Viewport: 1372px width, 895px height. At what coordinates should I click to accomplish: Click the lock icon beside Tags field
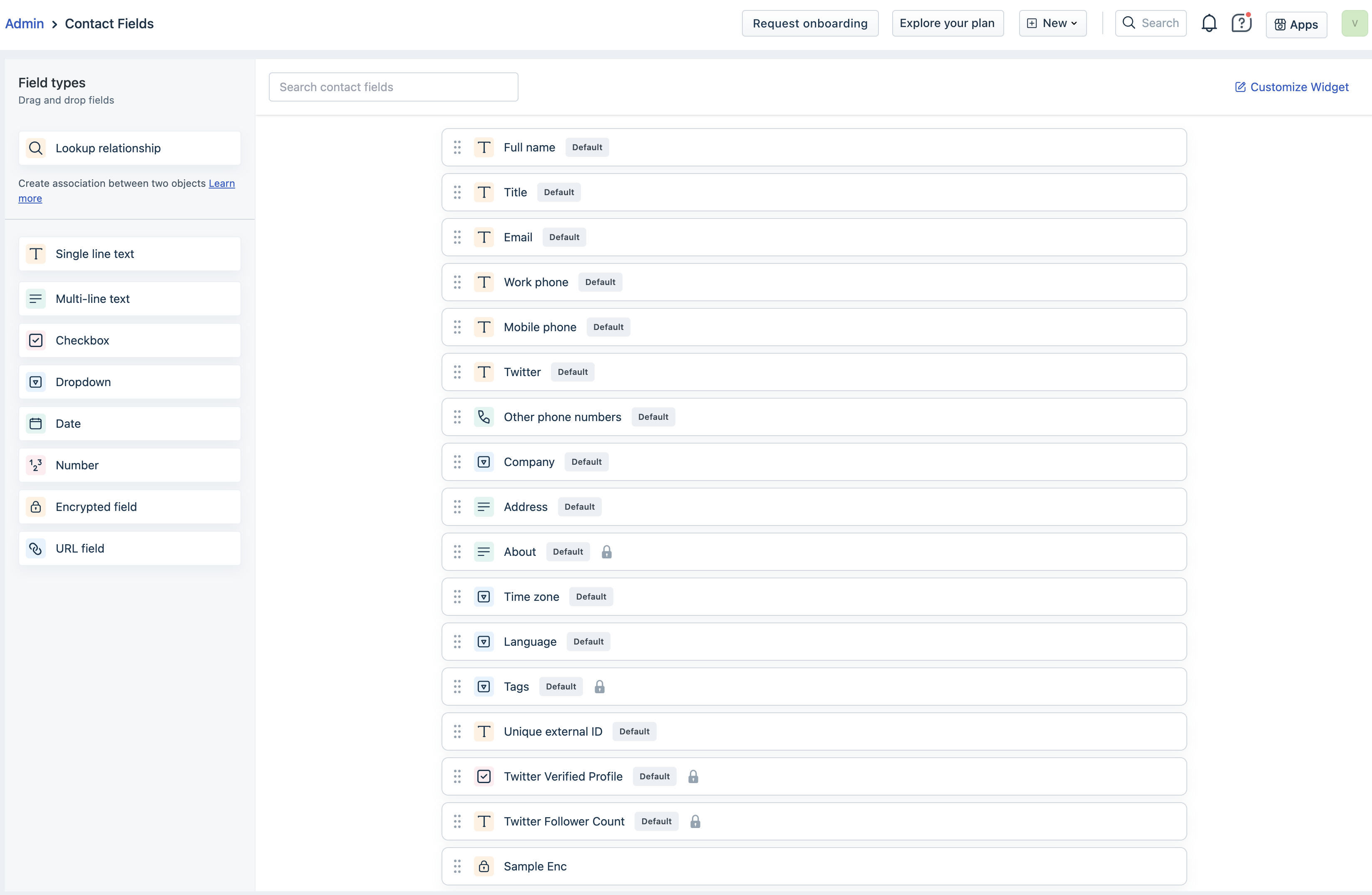(x=600, y=687)
